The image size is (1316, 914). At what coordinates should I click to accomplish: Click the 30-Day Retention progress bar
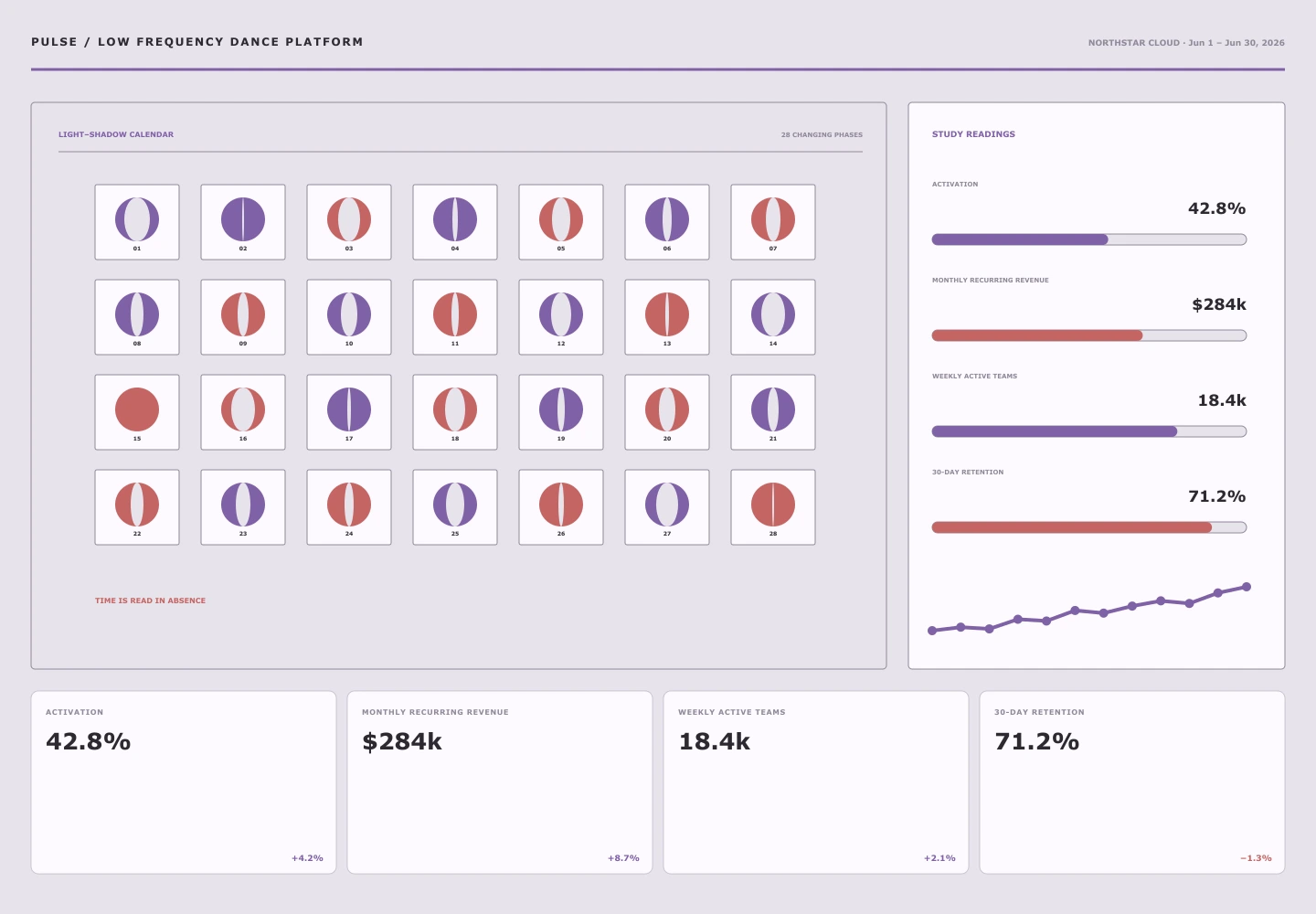1089,527
